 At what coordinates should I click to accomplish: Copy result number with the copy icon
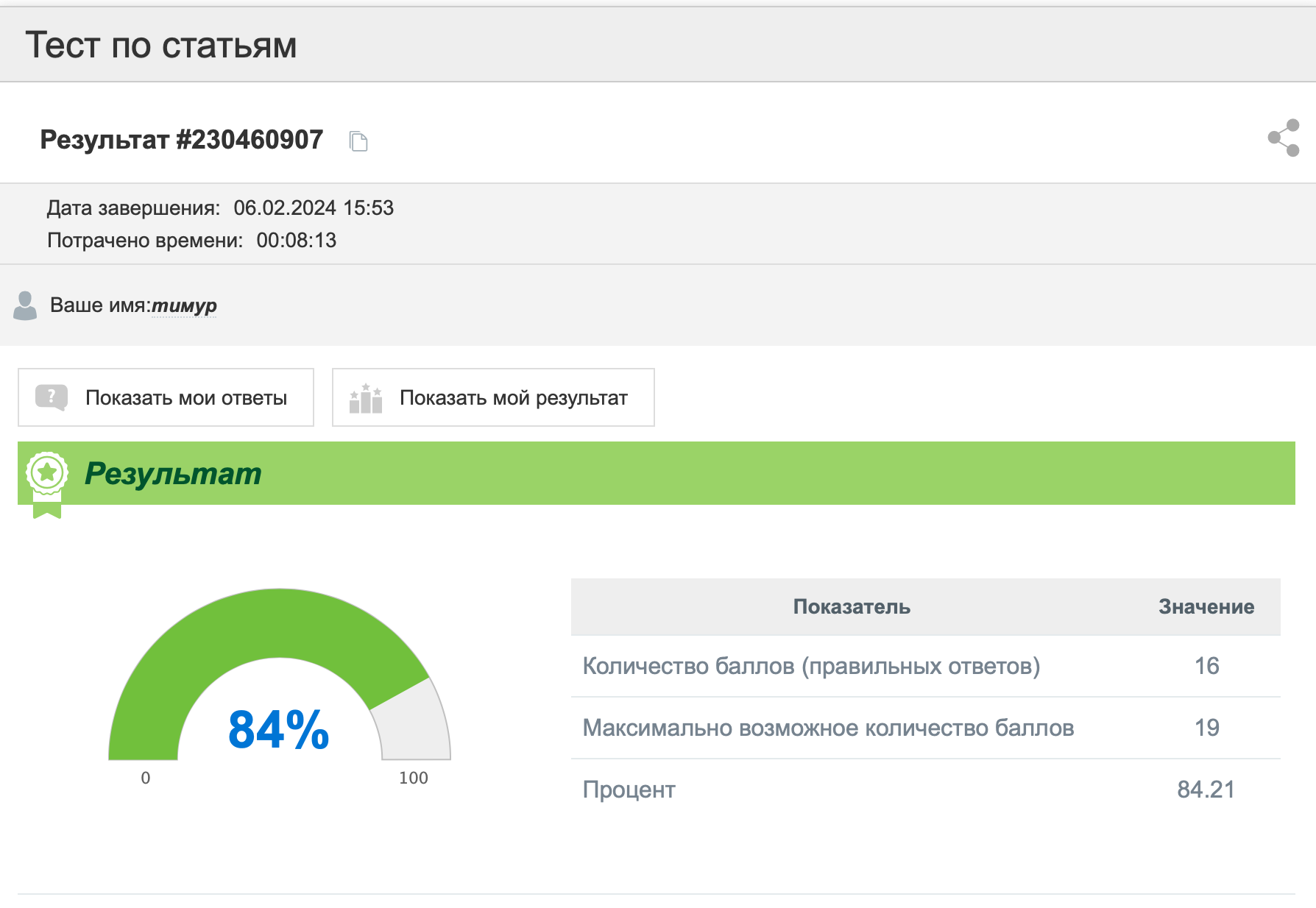[358, 141]
